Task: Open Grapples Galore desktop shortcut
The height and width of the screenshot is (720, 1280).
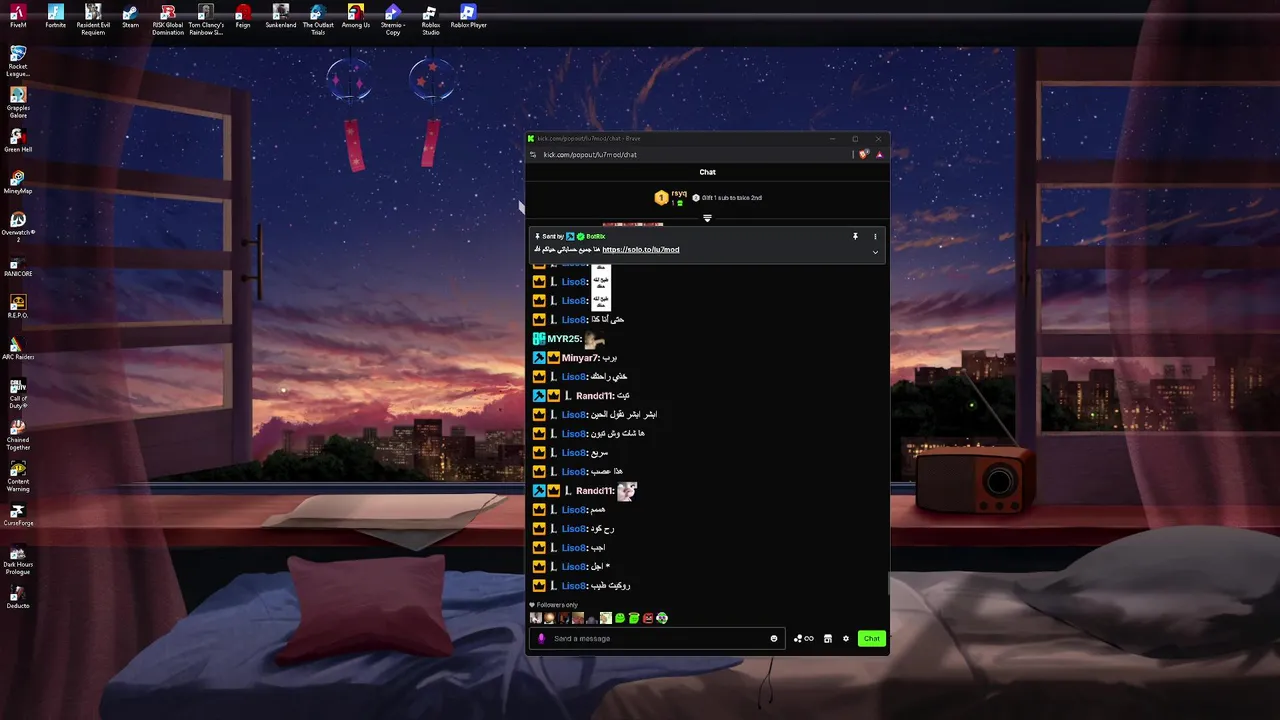Action: [18, 102]
